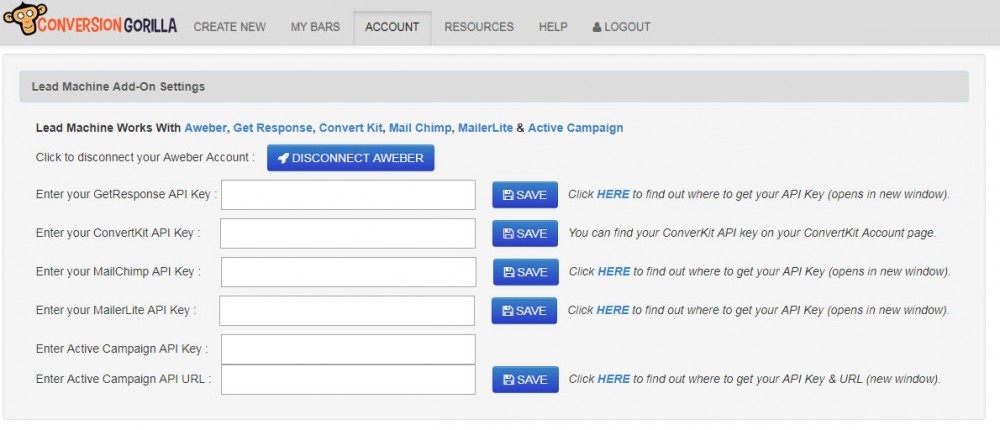Focus the MailChimp API Key field

(x=348, y=272)
